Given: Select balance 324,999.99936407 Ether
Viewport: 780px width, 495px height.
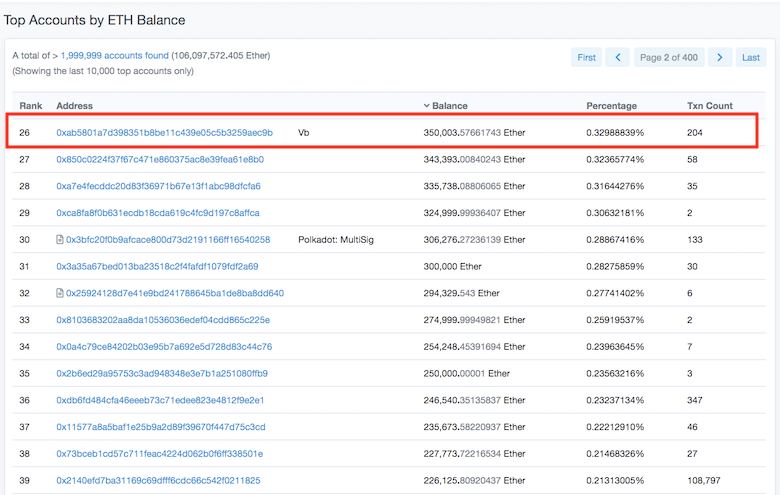Looking at the screenshot, I should click(x=474, y=213).
